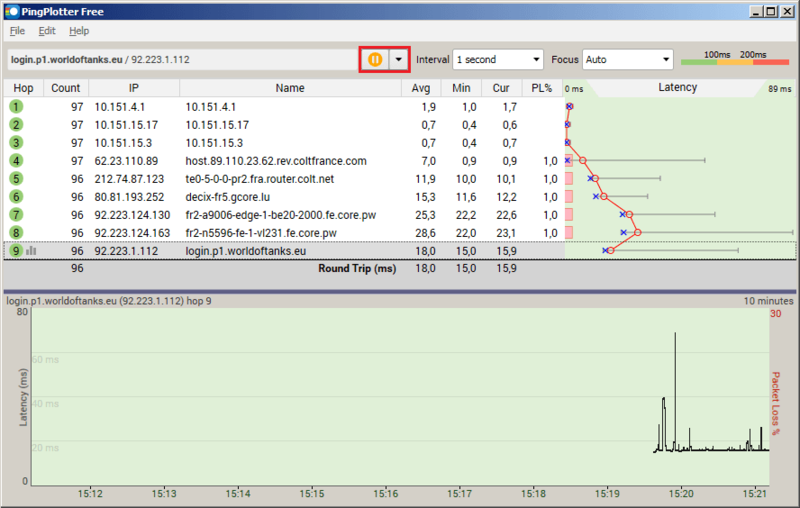
Task: Click the green hop 4 circle icon
Action: click(16, 161)
